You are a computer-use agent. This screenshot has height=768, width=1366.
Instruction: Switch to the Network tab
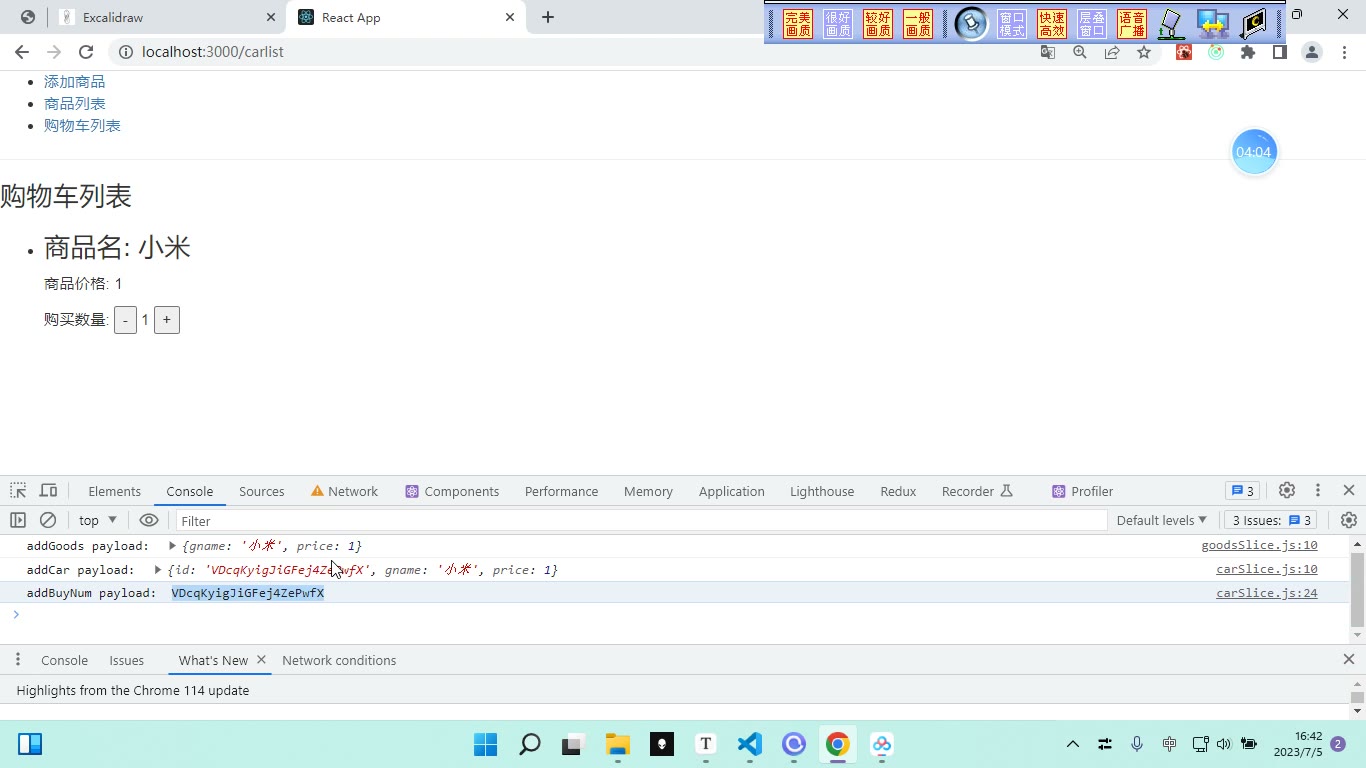344,491
